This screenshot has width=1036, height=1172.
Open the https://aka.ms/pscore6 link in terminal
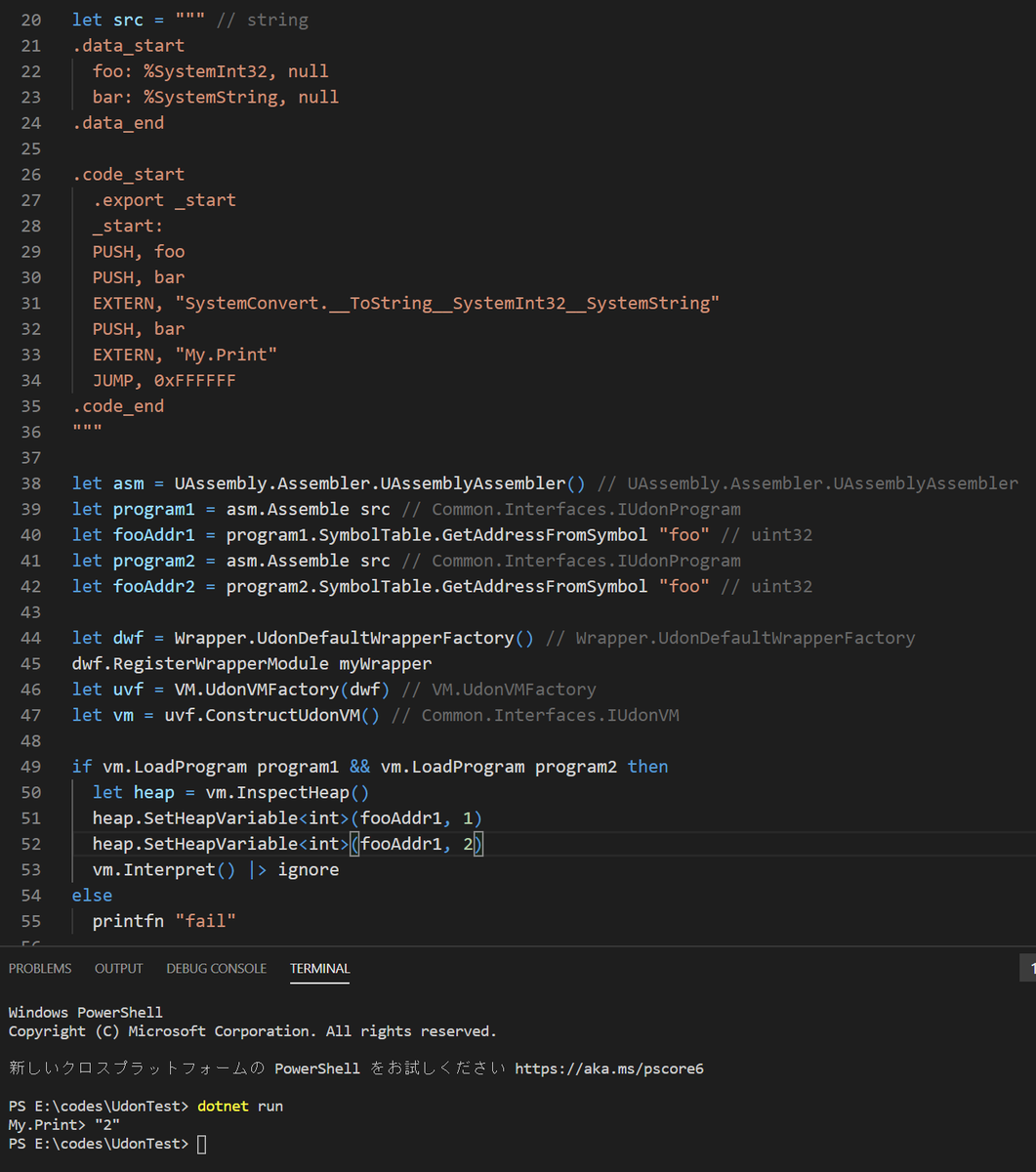pyautogui.click(x=609, y=1068)
